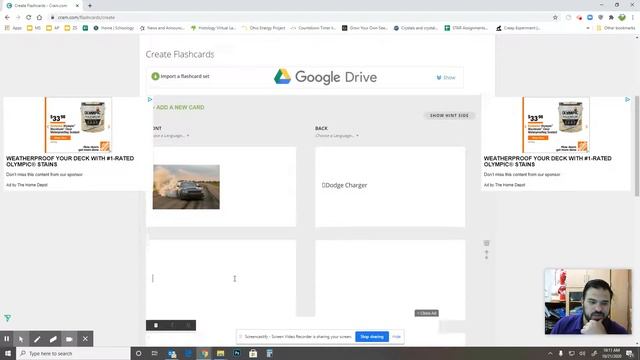
Task: Open the STAR Assignments bookmark
Action: point(467,28)
